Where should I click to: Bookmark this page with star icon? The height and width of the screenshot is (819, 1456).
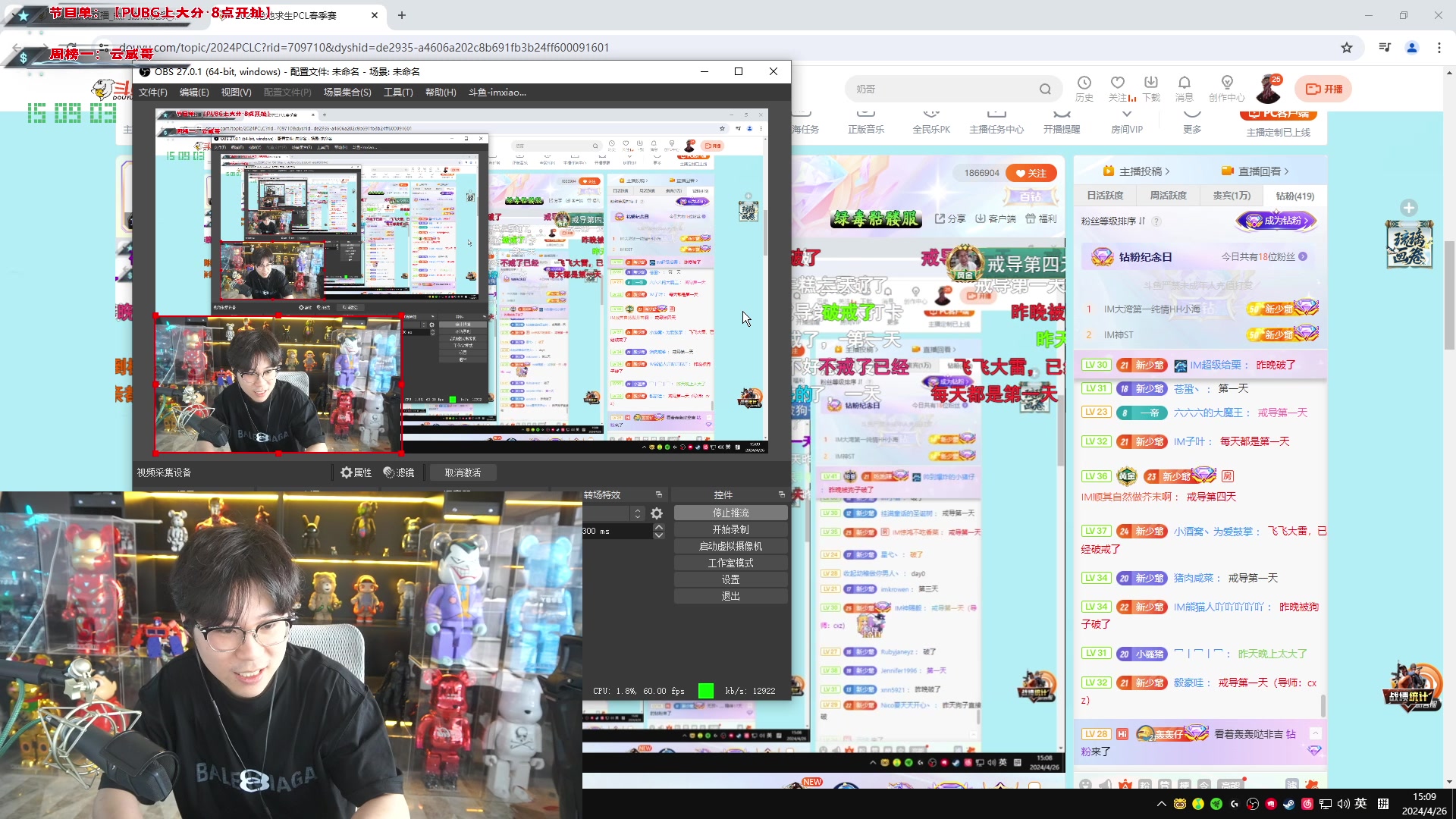pyautogui.click(x=1347, y=48)
